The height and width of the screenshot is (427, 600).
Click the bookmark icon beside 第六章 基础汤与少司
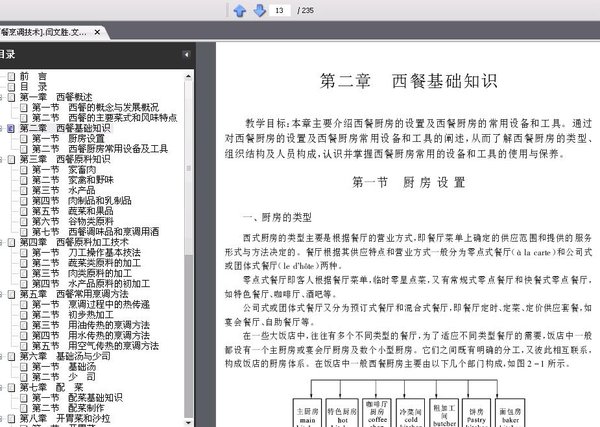pyautogui.click(x=11, y=356)
